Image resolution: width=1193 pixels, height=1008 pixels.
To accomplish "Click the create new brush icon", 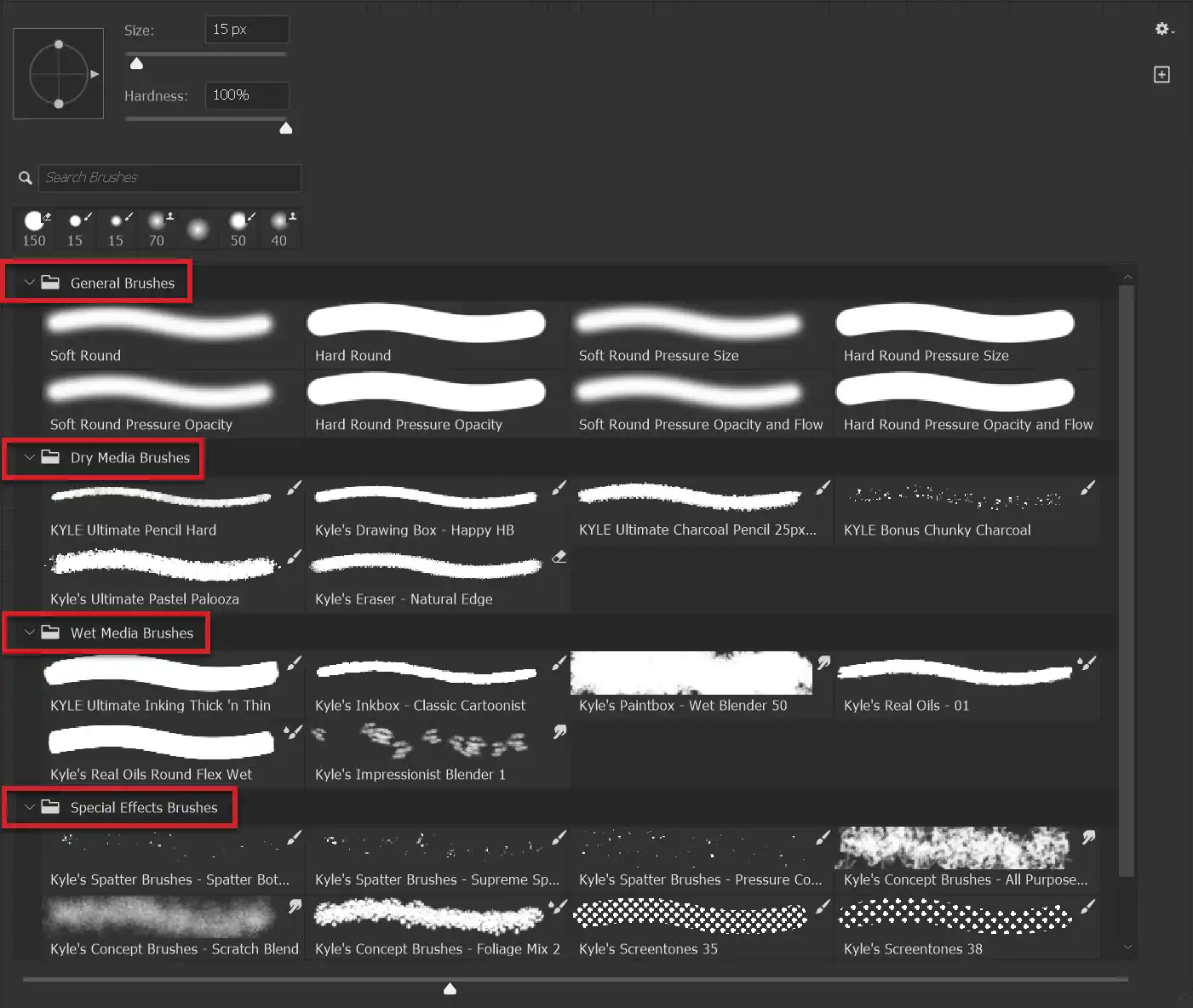I will coord(1161,74).
